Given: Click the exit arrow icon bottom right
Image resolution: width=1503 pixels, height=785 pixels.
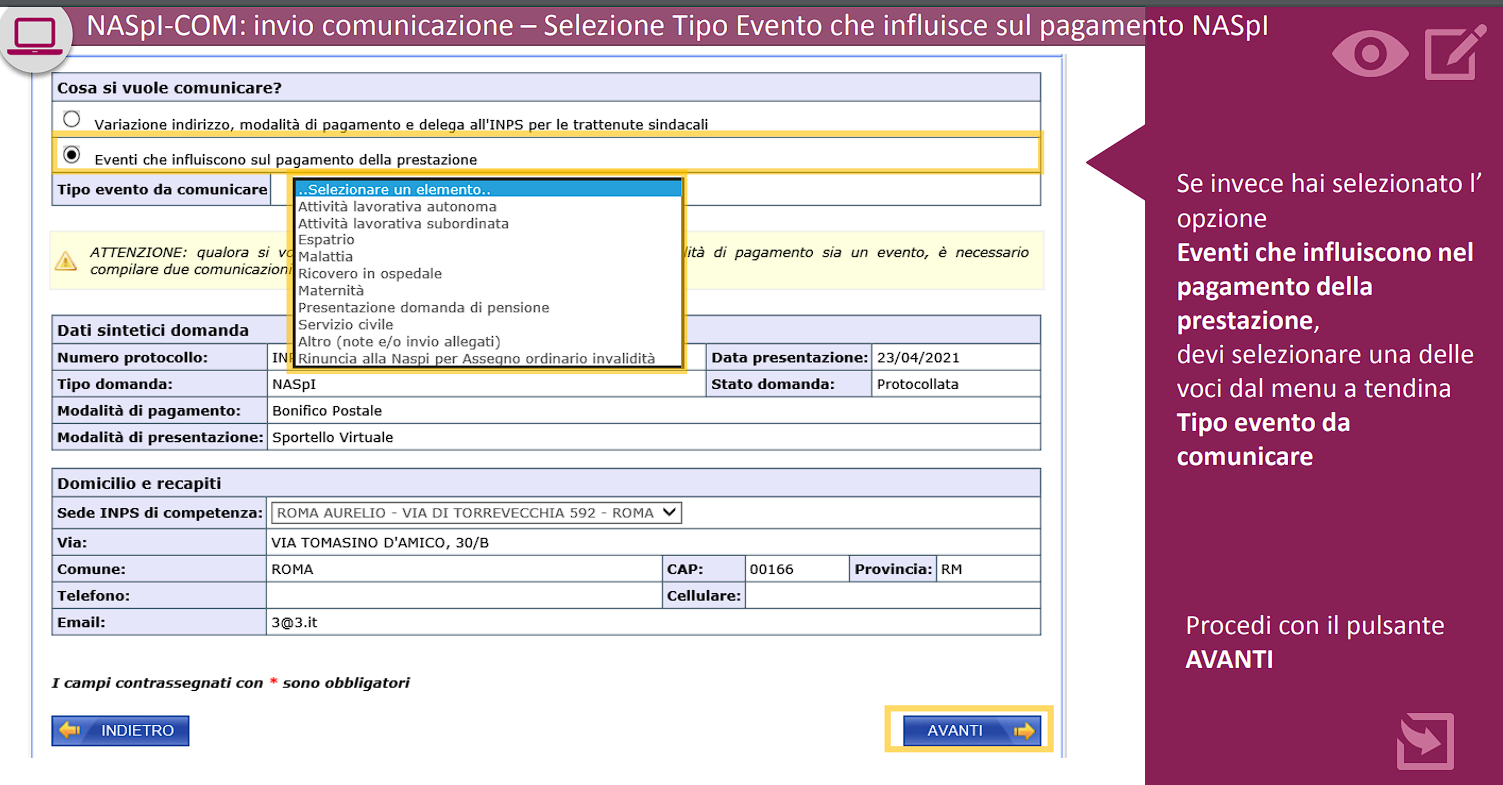Looking at the screenshot, I should [1424, 741].
